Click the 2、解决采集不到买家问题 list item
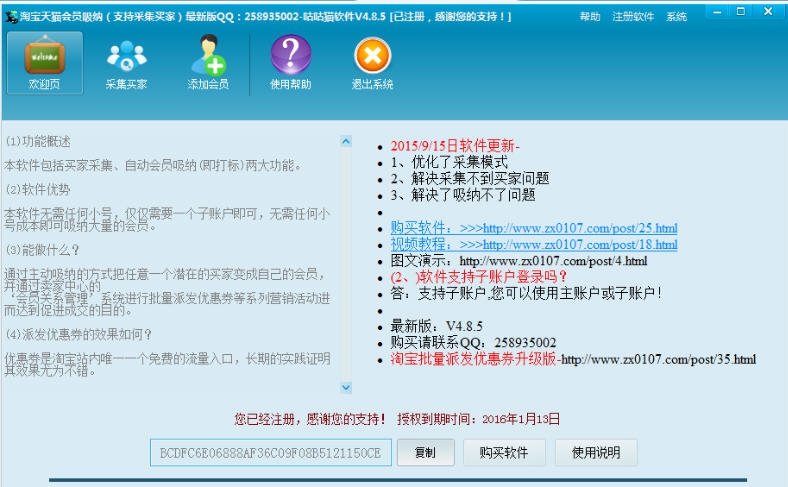Viewport: 788px width, 487px height. [x=469, y=179]
